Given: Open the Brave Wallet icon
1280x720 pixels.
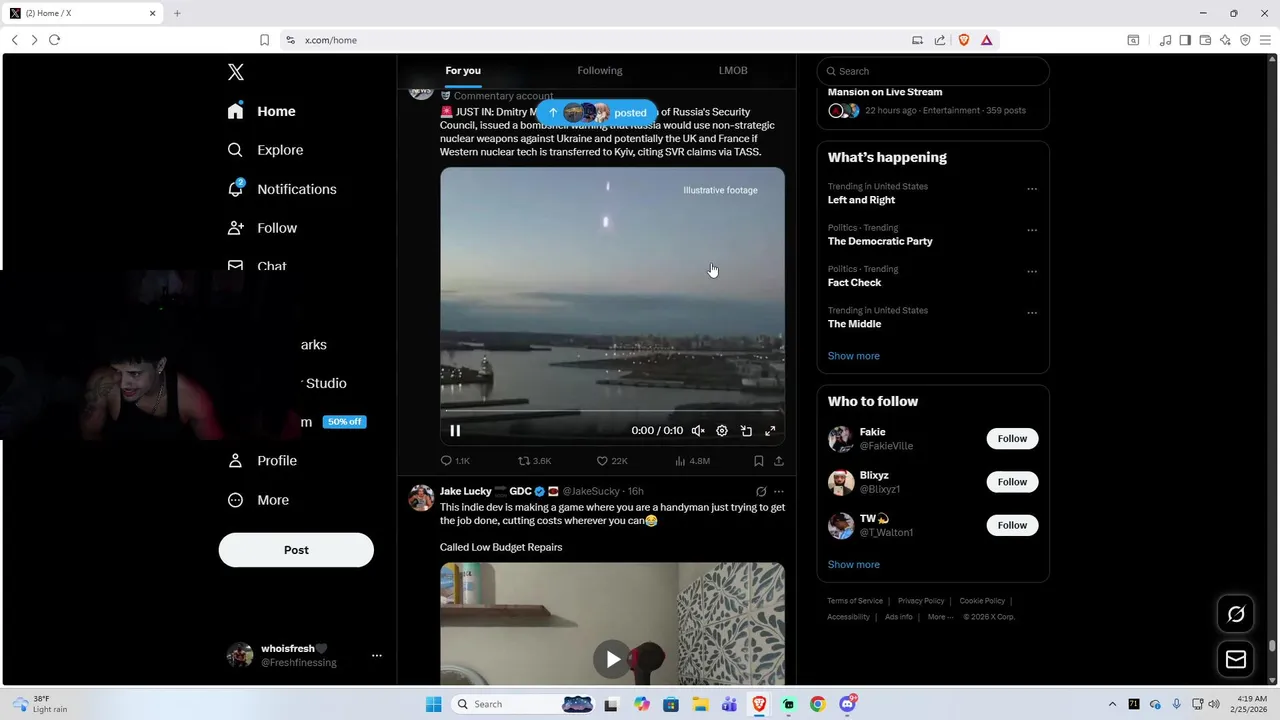Looking at the screenshot, I should coord(1205,40).
